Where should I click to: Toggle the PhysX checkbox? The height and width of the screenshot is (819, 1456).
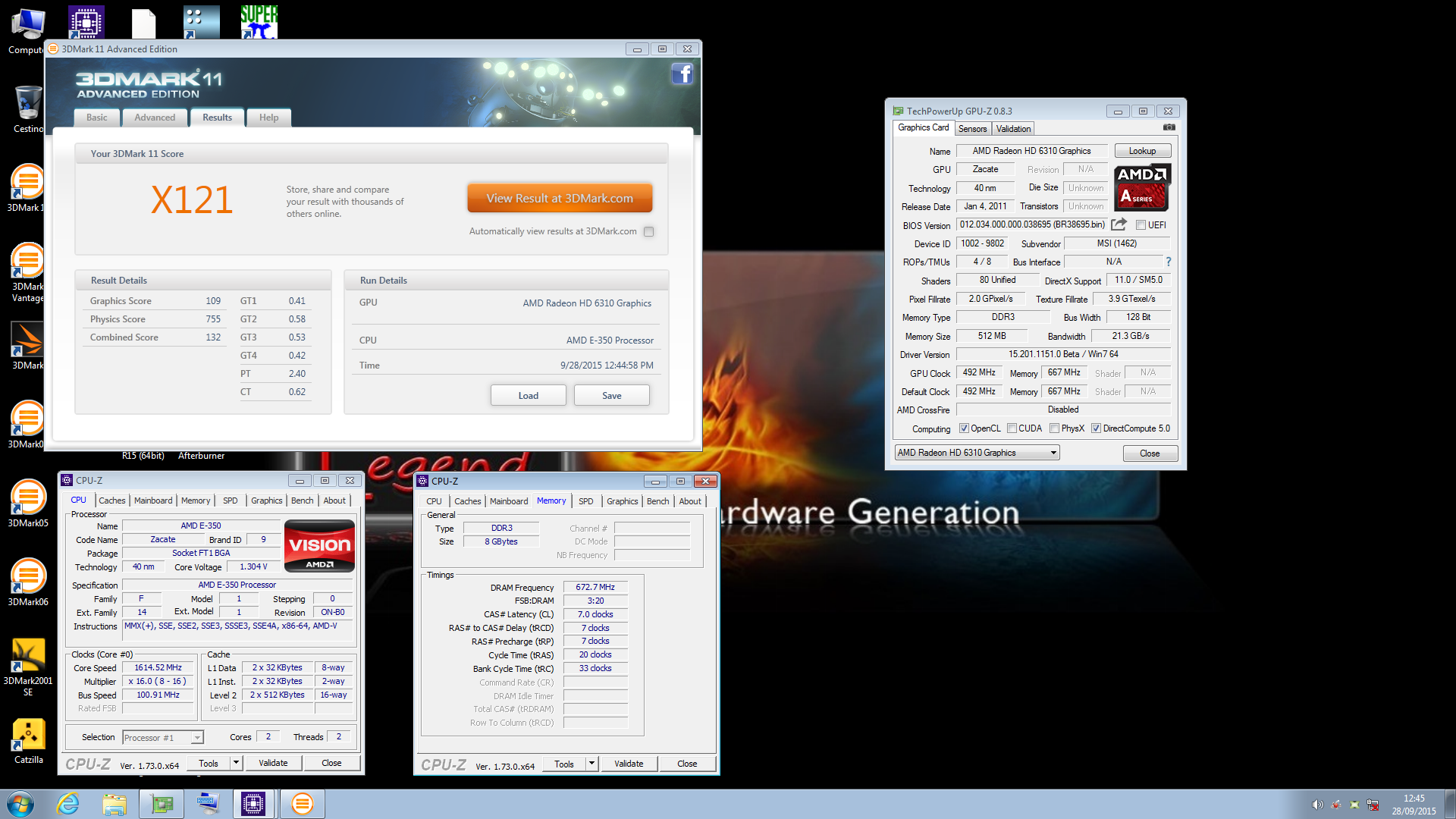1054,428
